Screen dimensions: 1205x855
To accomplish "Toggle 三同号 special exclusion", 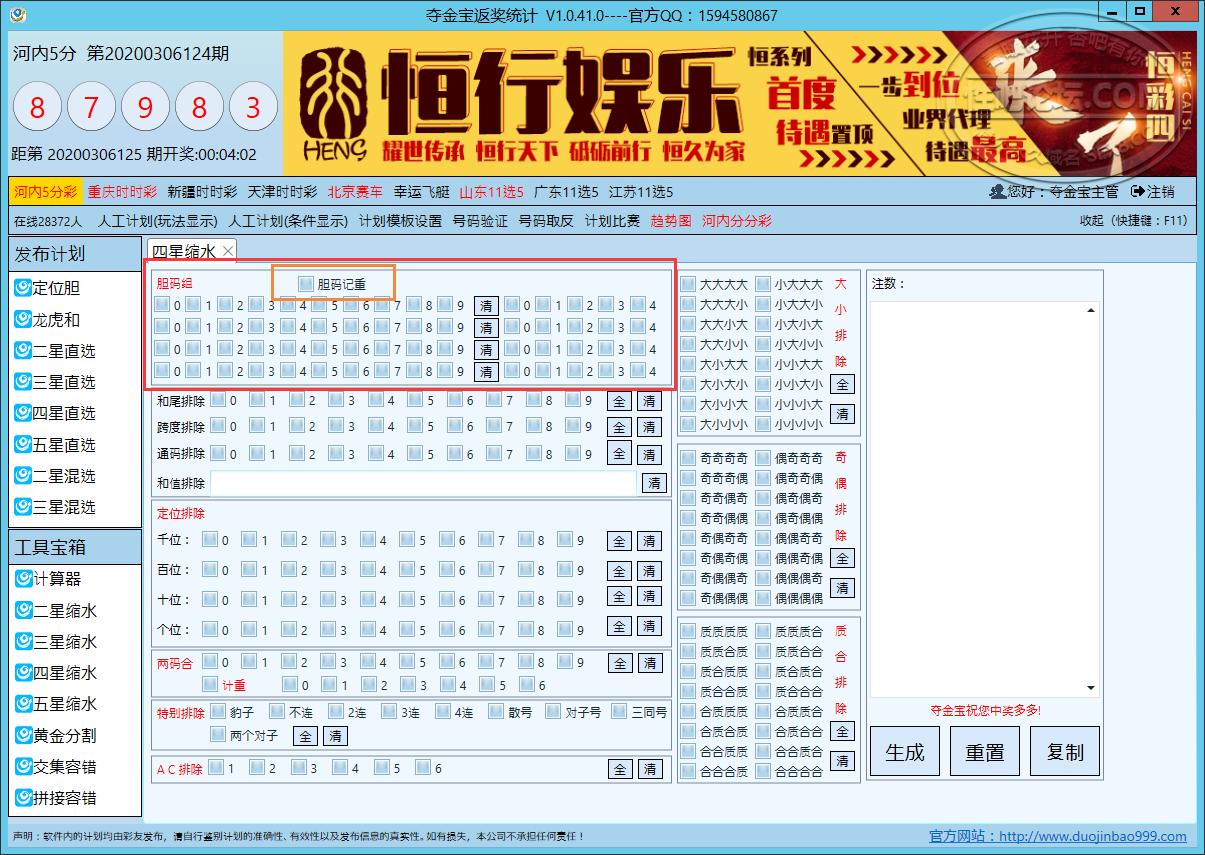I will point(619,713).
